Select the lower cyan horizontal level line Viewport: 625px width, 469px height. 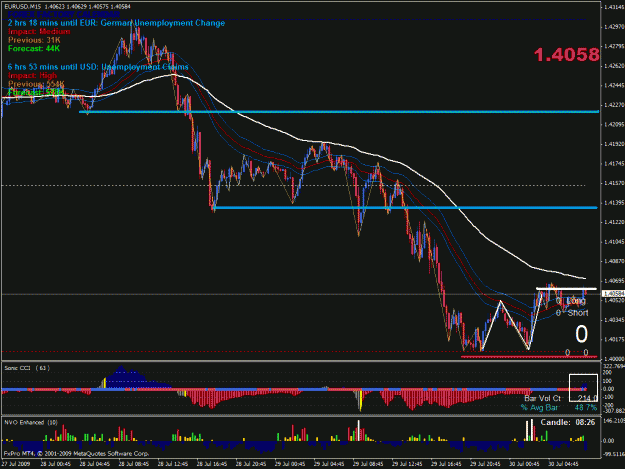tap(405, 208)
